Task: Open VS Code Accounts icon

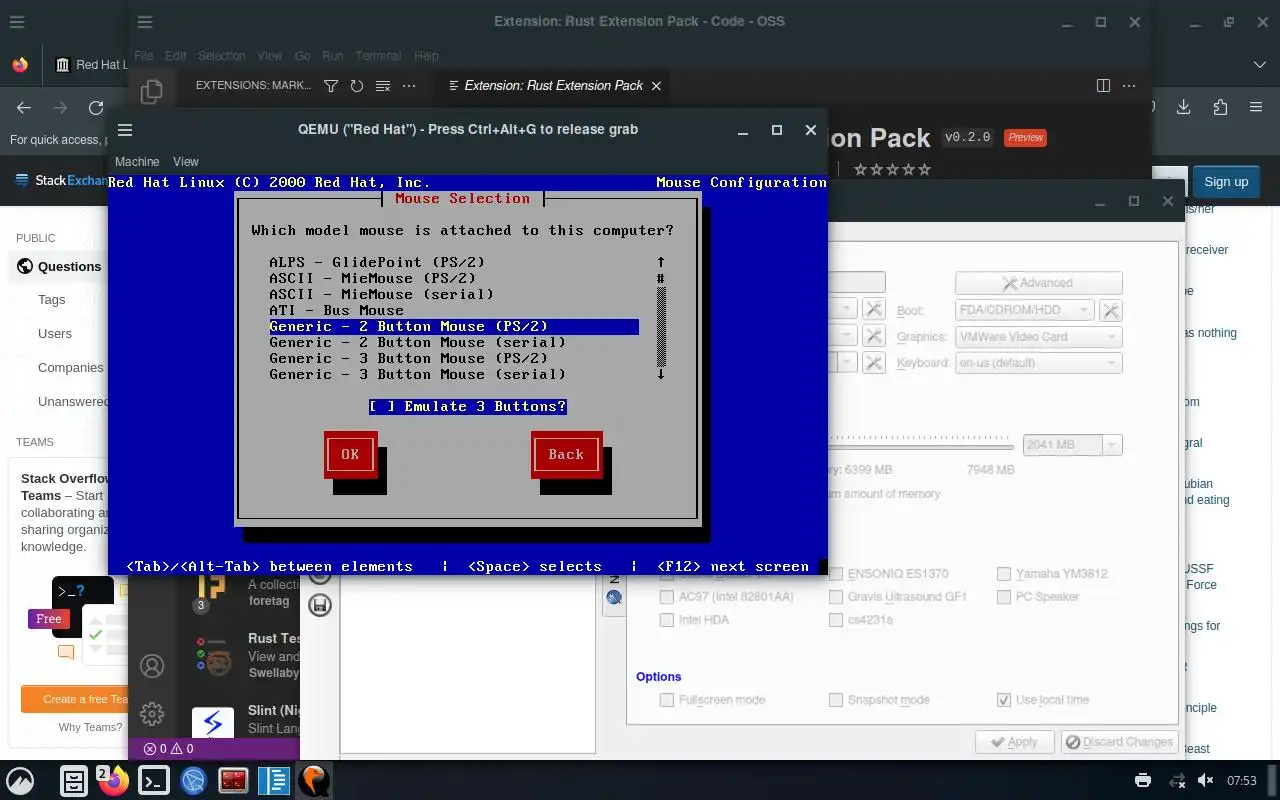Action: 152,666
